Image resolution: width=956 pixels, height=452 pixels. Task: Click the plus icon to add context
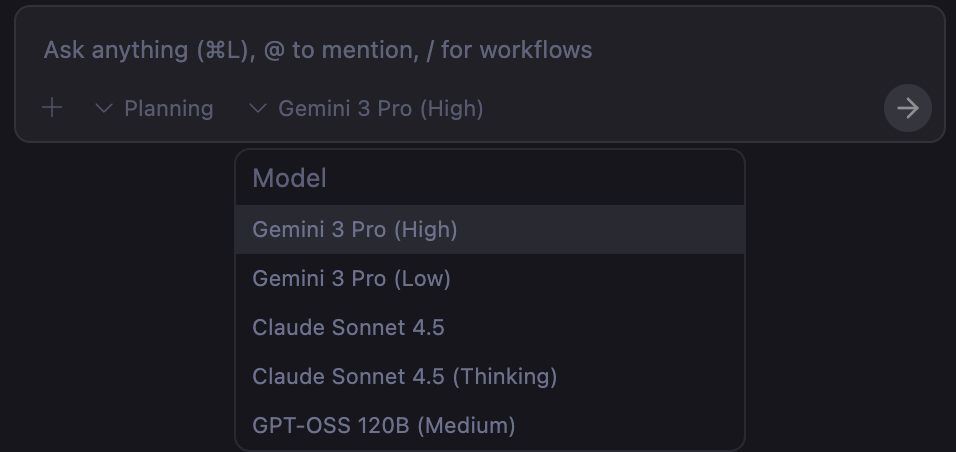(52, 108)
